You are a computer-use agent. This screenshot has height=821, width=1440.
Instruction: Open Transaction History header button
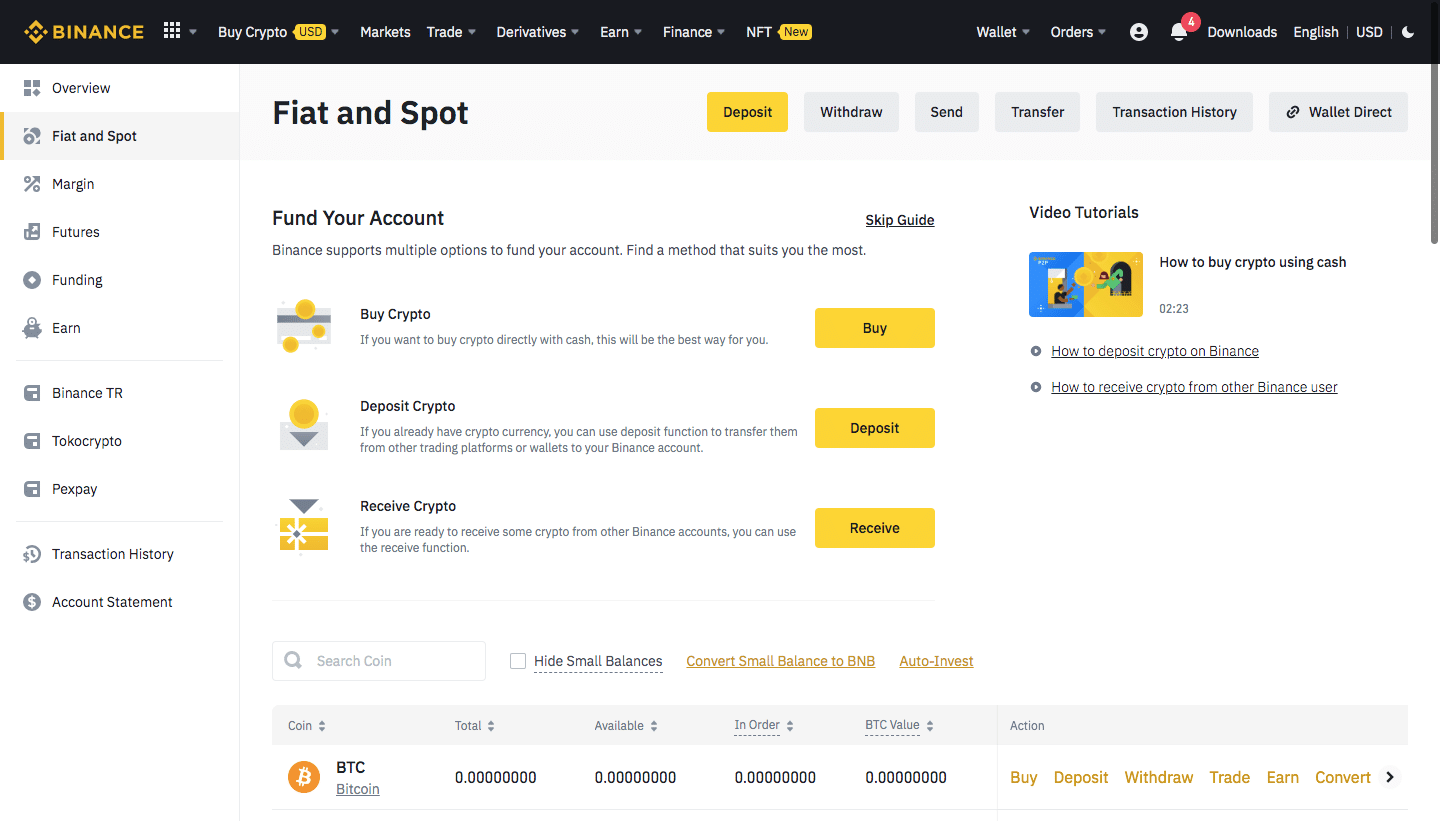(1174, 112)
